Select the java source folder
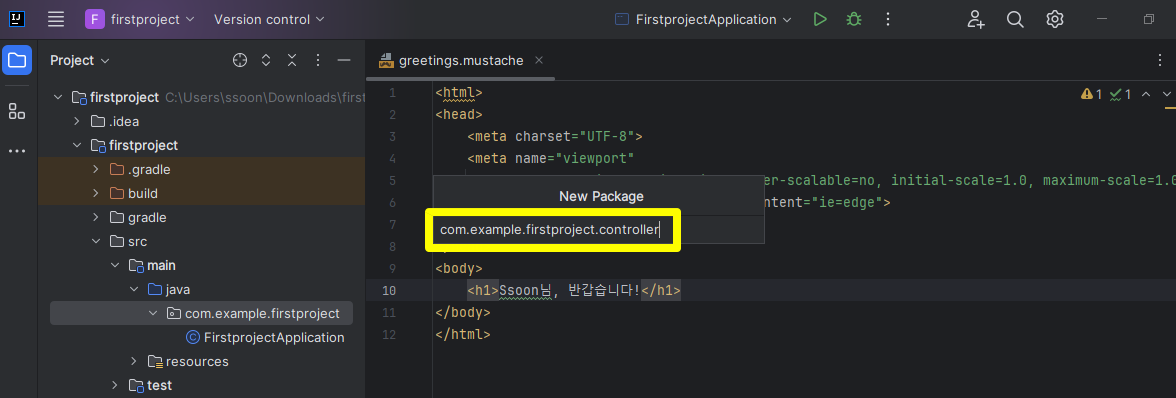 tap(202, 289)
